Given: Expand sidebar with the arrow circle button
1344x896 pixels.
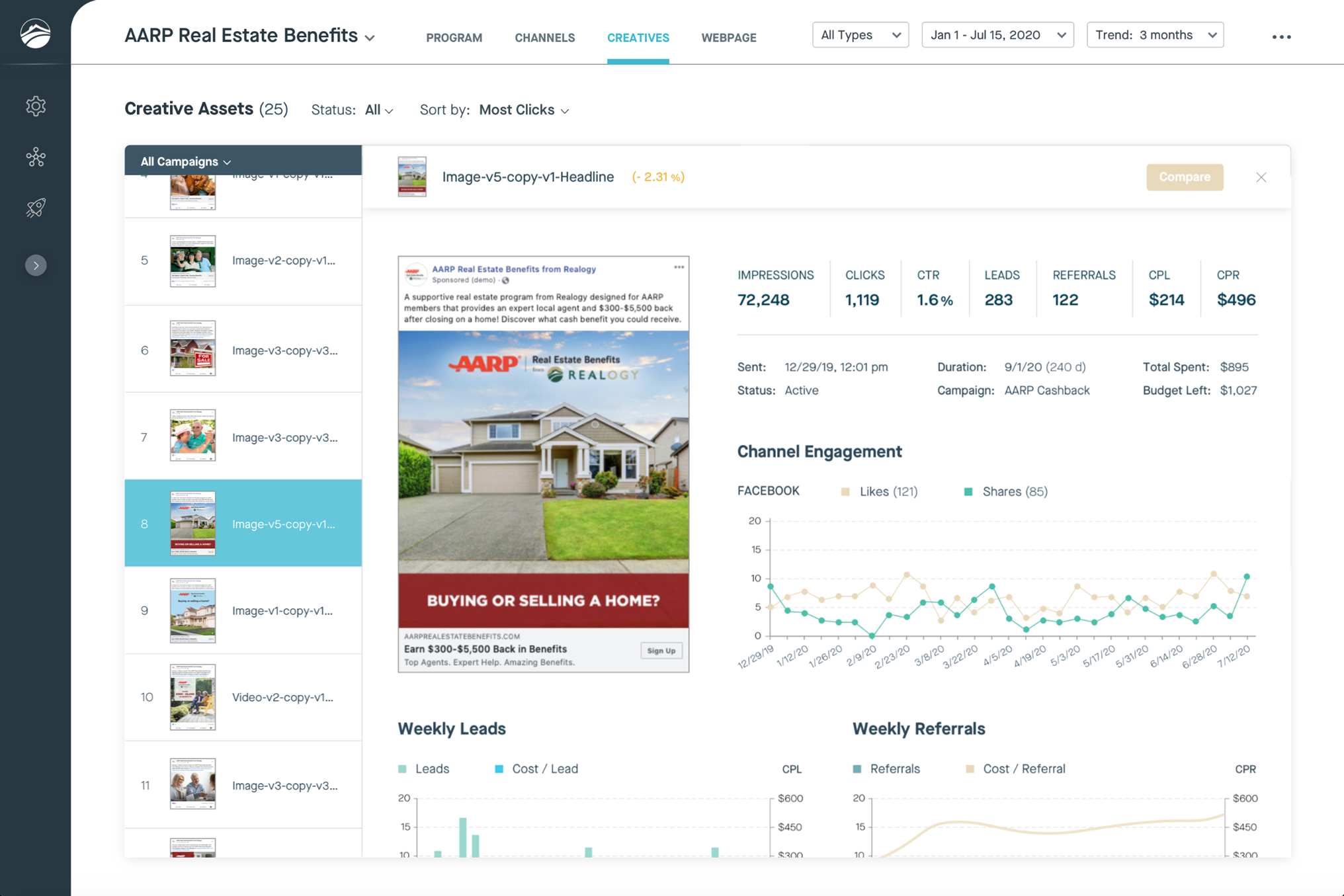Looking at the screenshot, I should (x=36, y=265).
